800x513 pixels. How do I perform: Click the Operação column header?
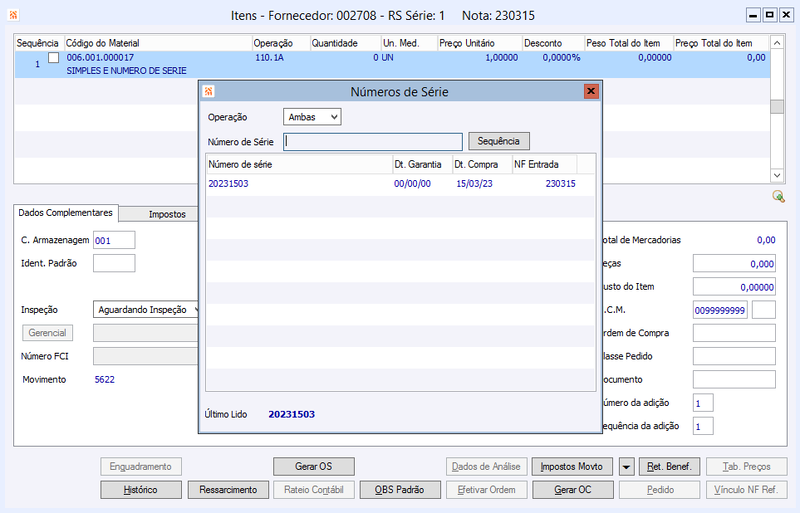[x=281, y=43]
